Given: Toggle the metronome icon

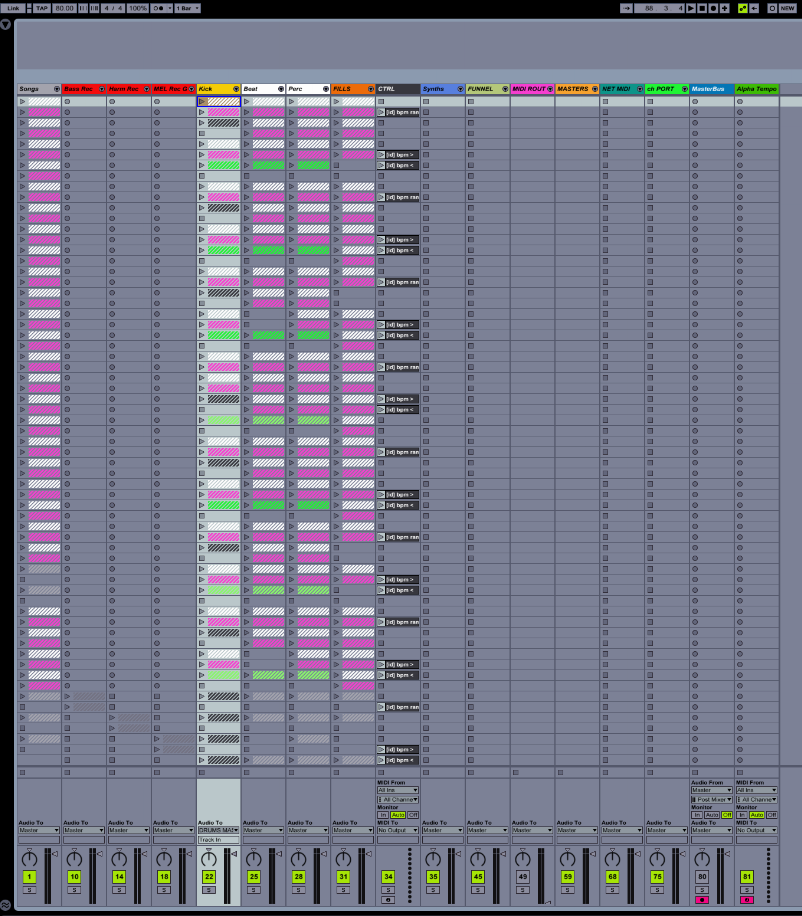Looking at the screenshot, I should (159, 8).
